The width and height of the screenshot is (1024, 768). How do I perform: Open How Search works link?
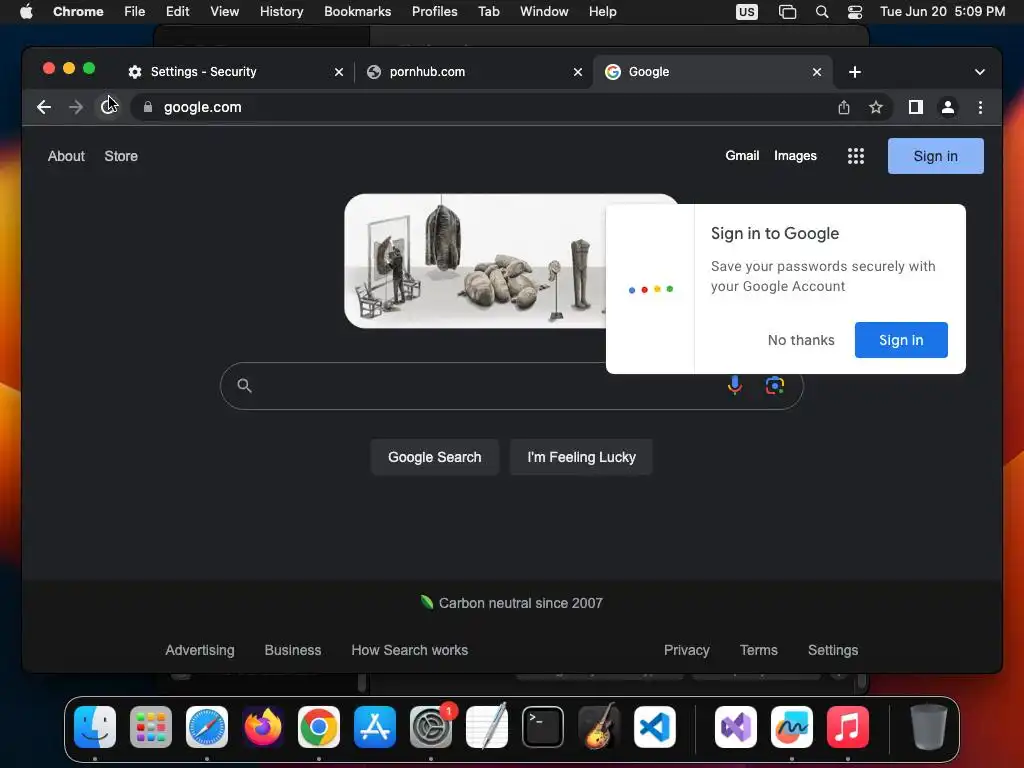409,650
